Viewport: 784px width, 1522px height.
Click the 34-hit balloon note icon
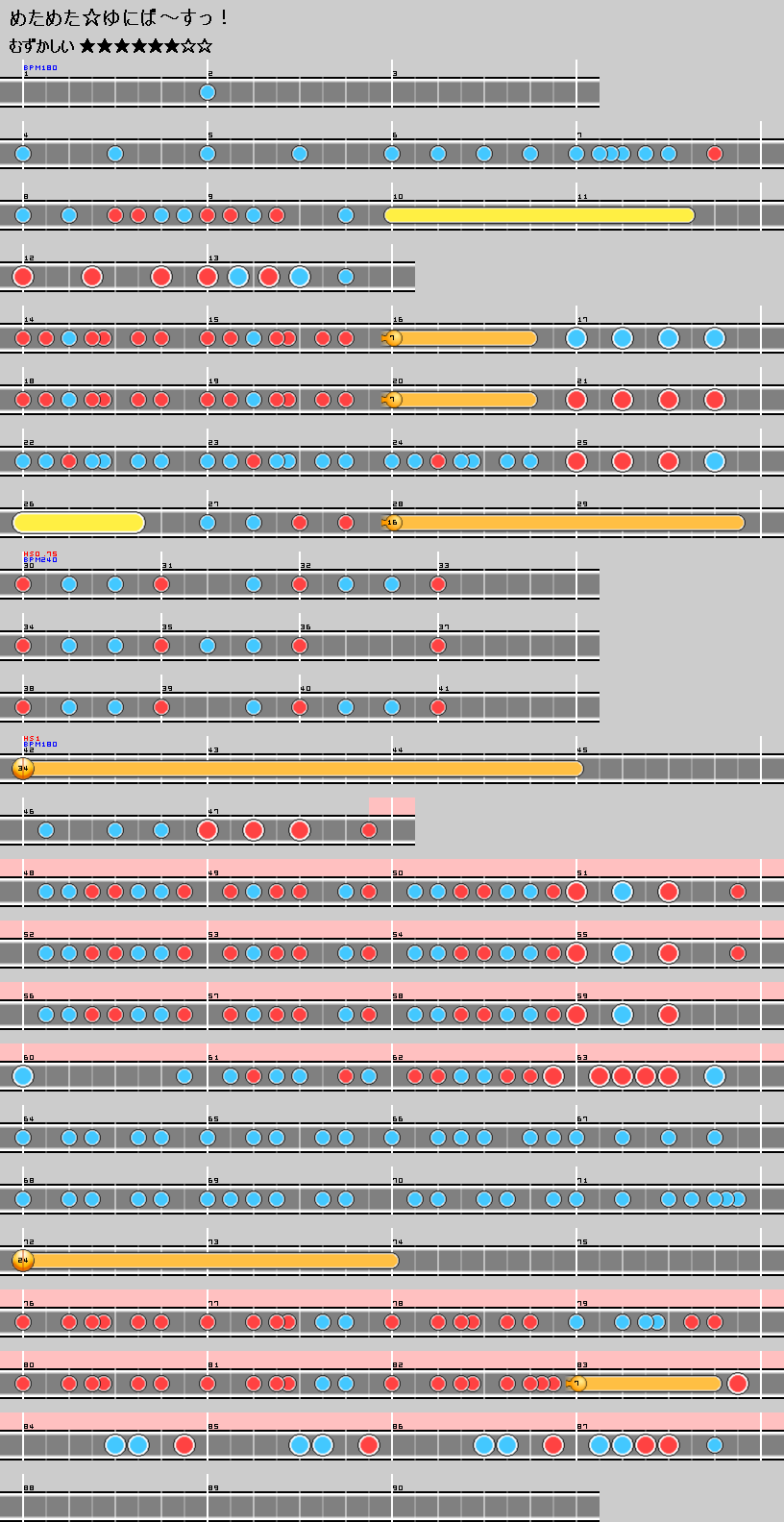pyautogui.click(x=23, y=769)
